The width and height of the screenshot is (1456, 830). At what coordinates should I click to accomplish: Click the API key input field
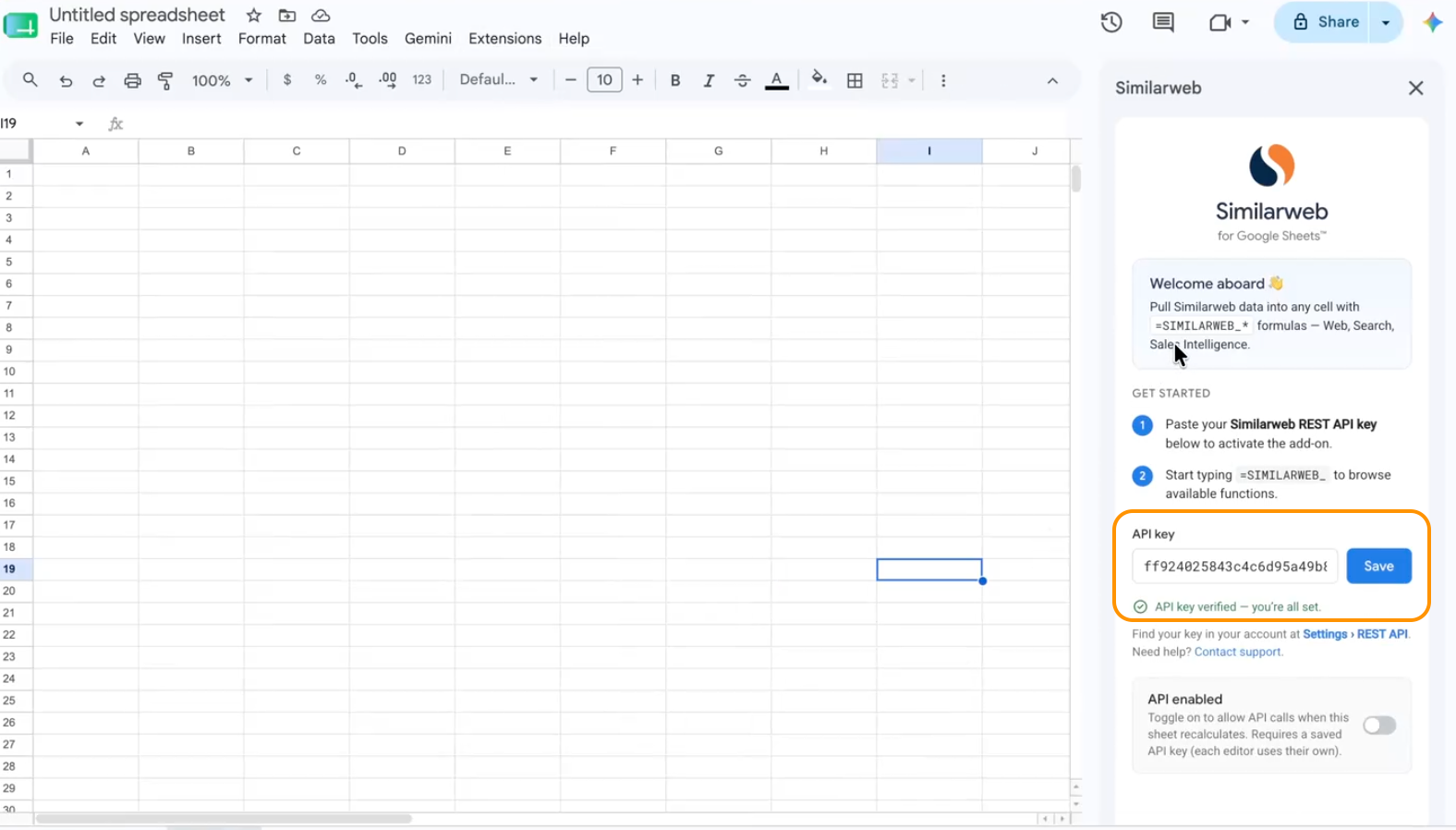coord(1234,567)
